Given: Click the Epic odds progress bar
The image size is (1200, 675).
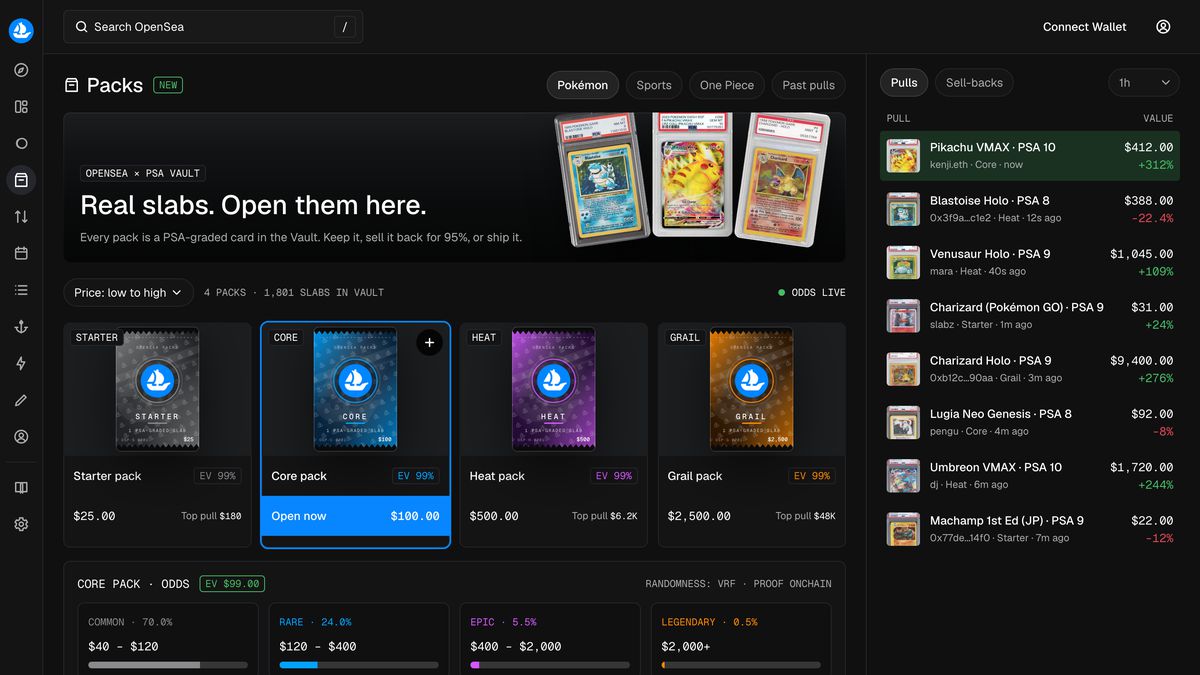Looking at the screenshot, I should pos(550,665).
